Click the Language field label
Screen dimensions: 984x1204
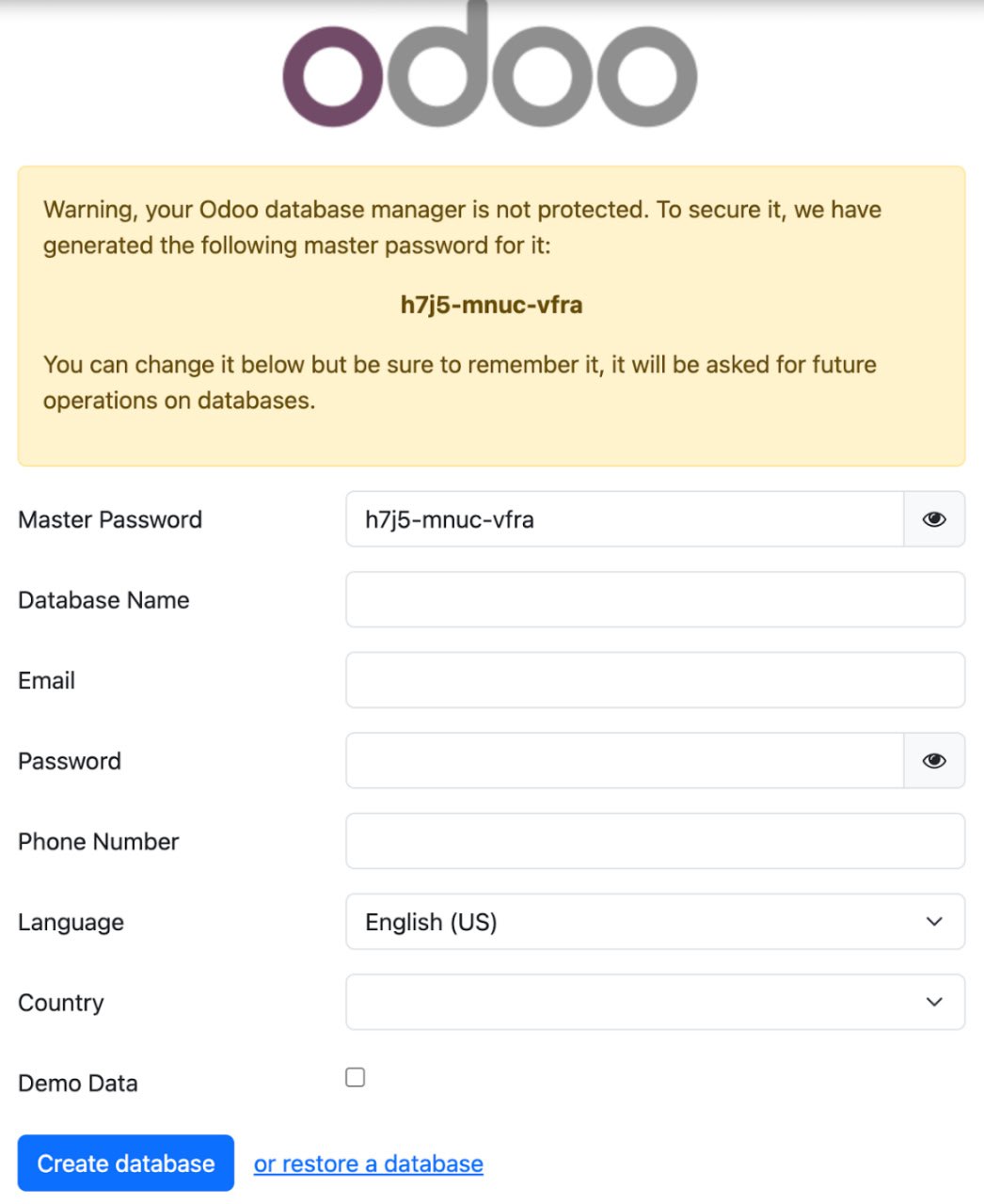pyautogui.click(x=71, y=923)
